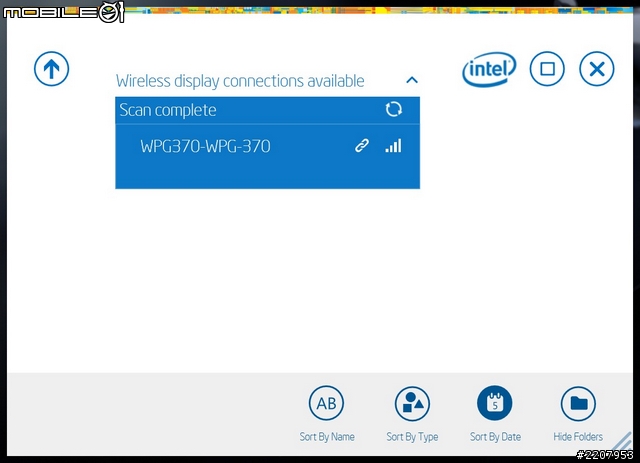Click the Scan complete status row
The height and width of the screenshot is (463, 640).
pos(268,110)
